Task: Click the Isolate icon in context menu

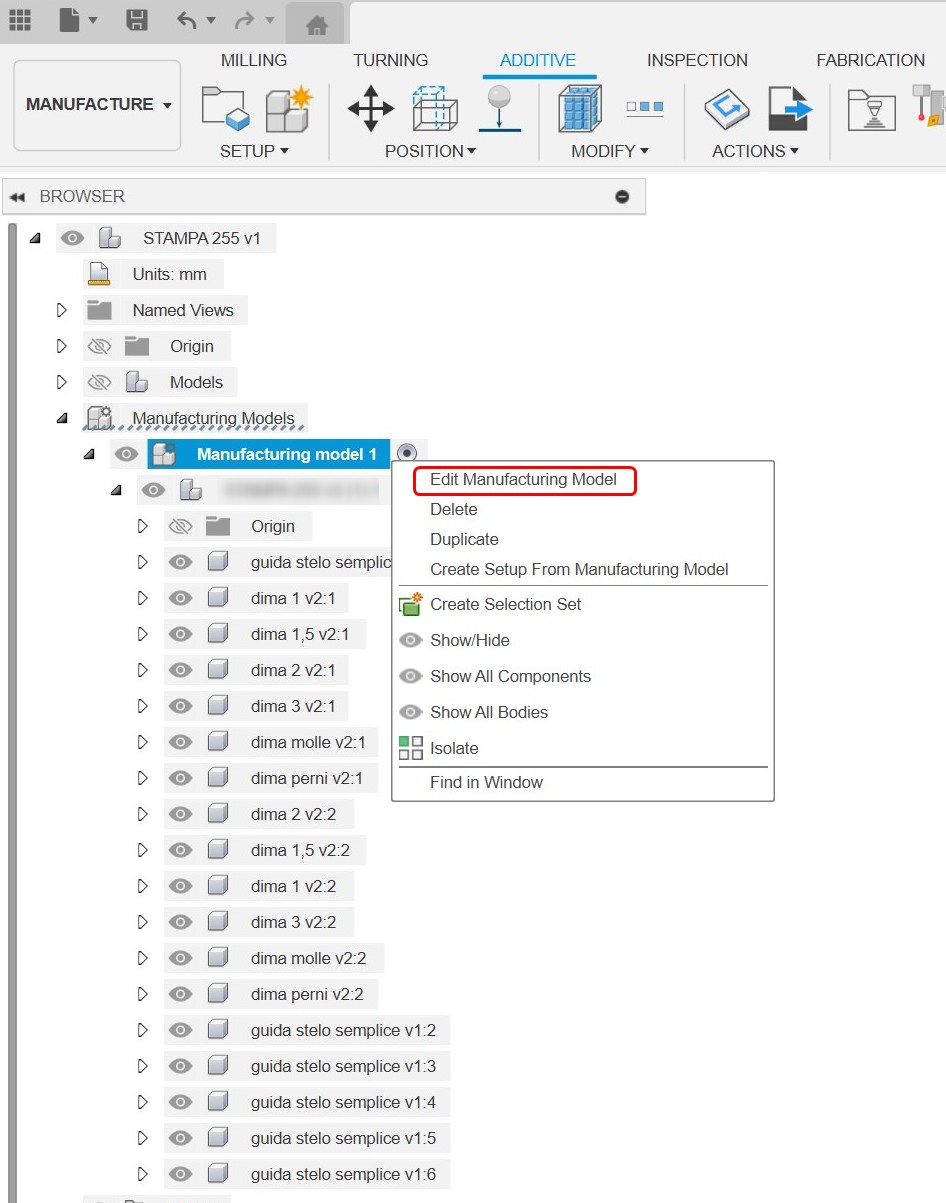Action: (x=412, y=747)
